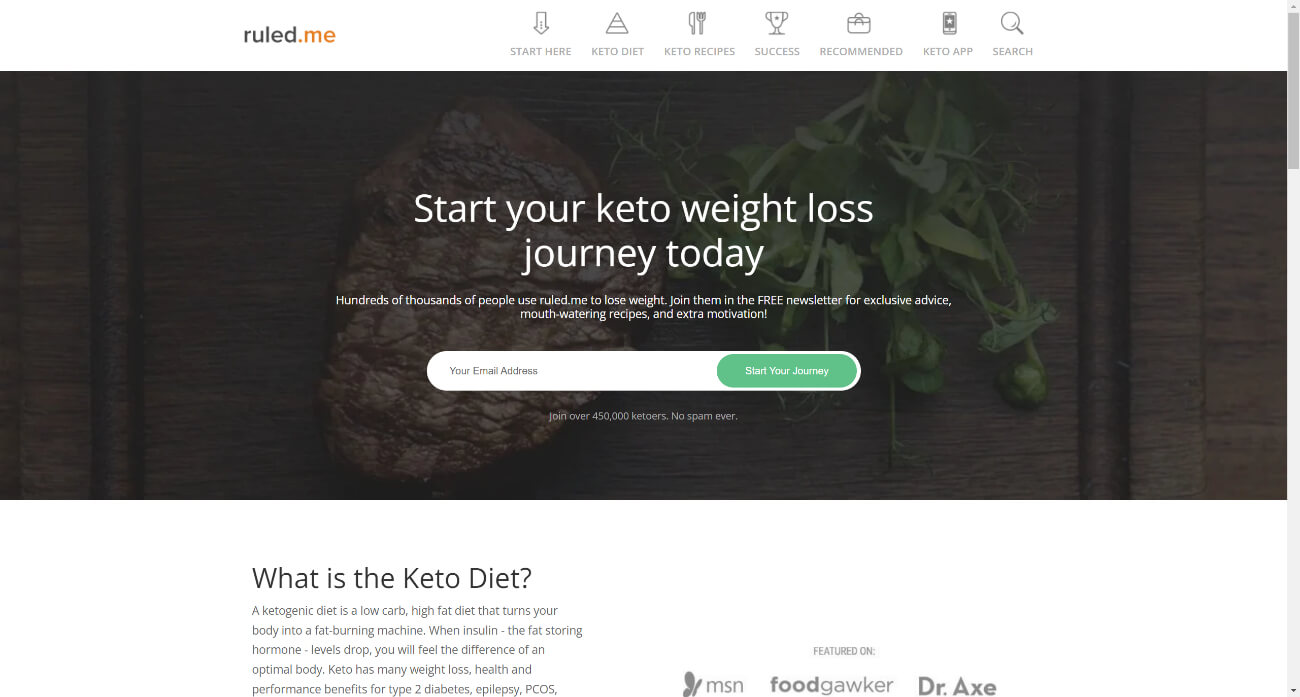Click the What is the Keto Diet heading
1300x697 pixels.
click(x=392, y=578)
